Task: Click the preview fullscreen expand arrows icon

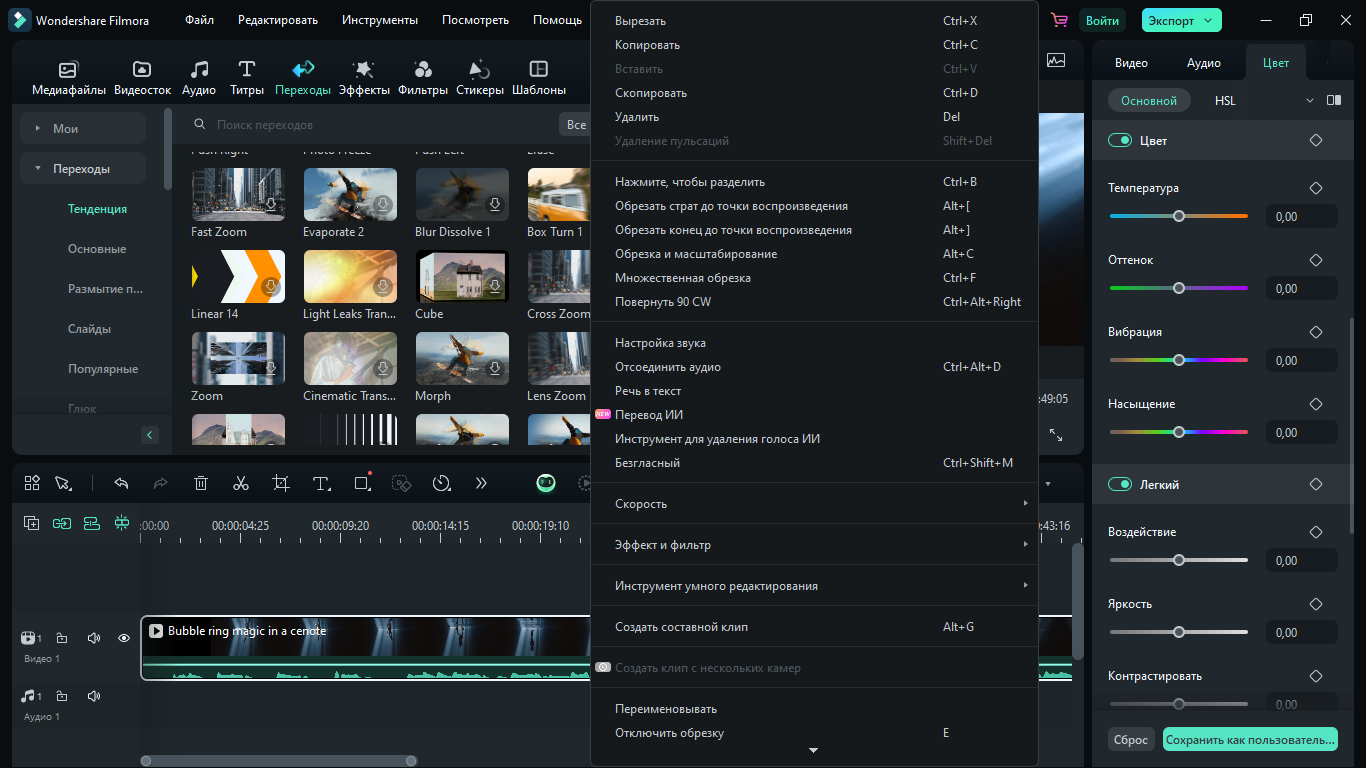Action: tap(1056, 435)
